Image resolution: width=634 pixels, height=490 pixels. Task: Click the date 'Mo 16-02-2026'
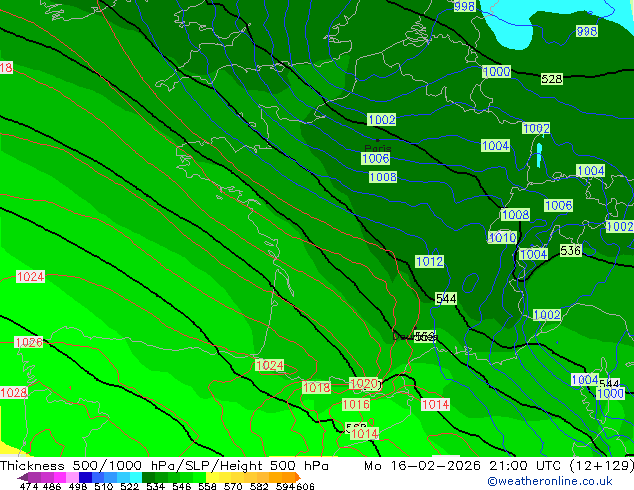422,466
